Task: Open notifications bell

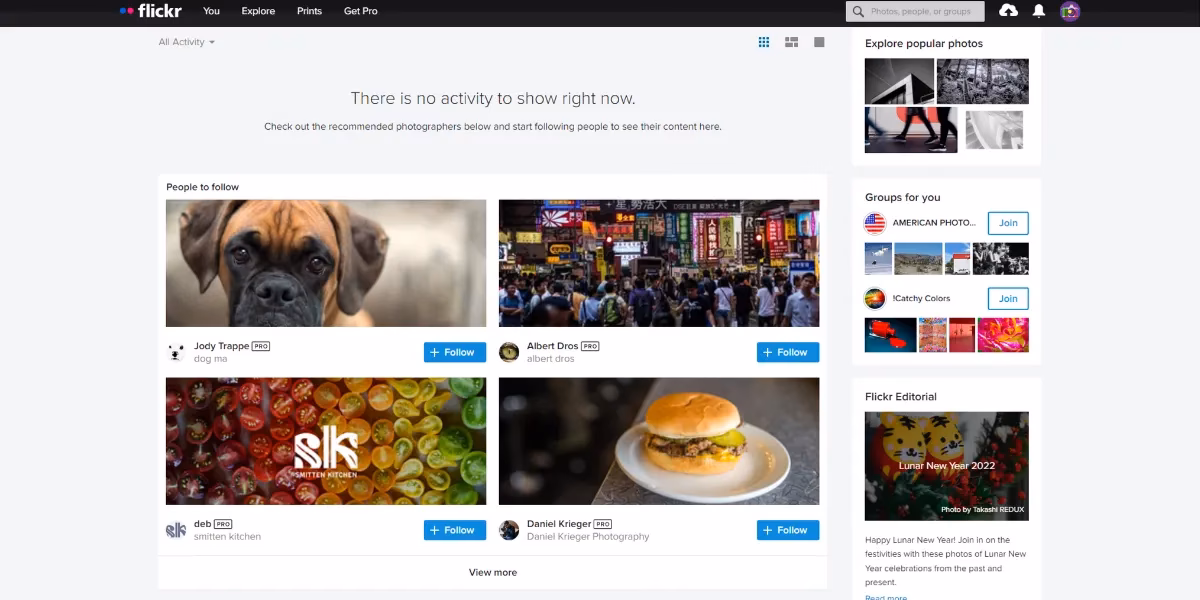Action: coord(1038,11)
